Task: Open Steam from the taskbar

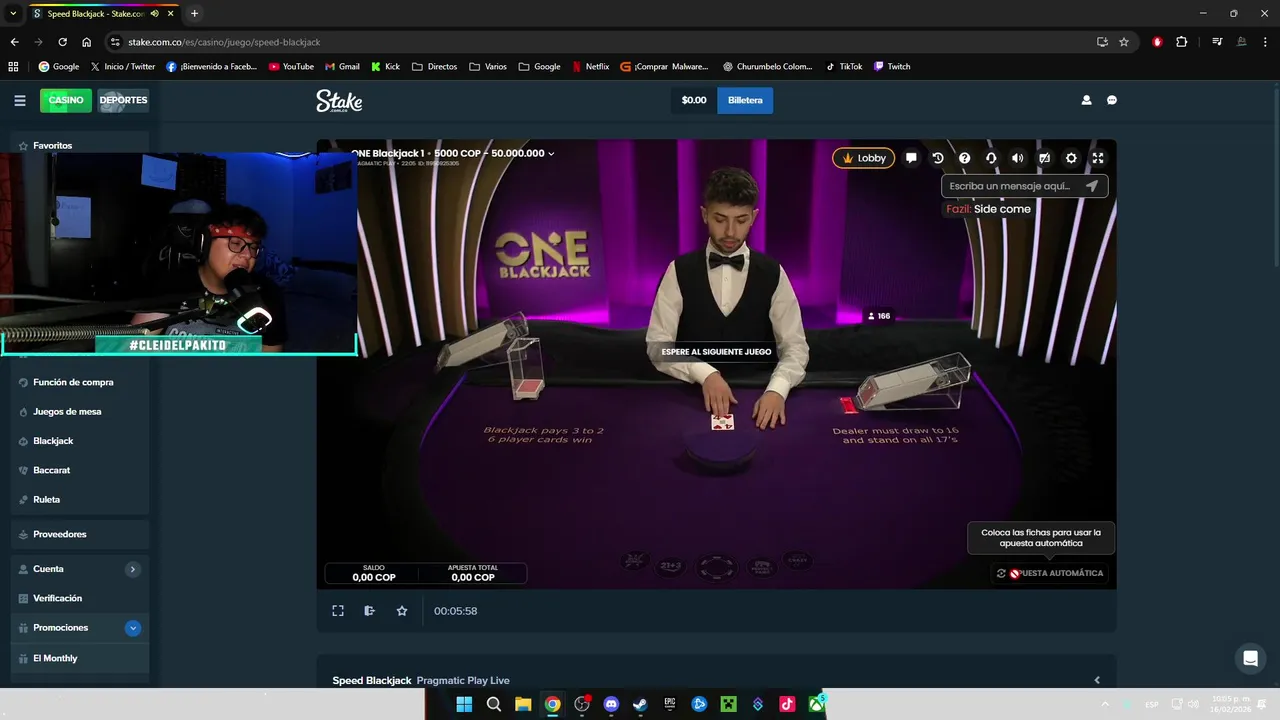Action: point(640,704)
